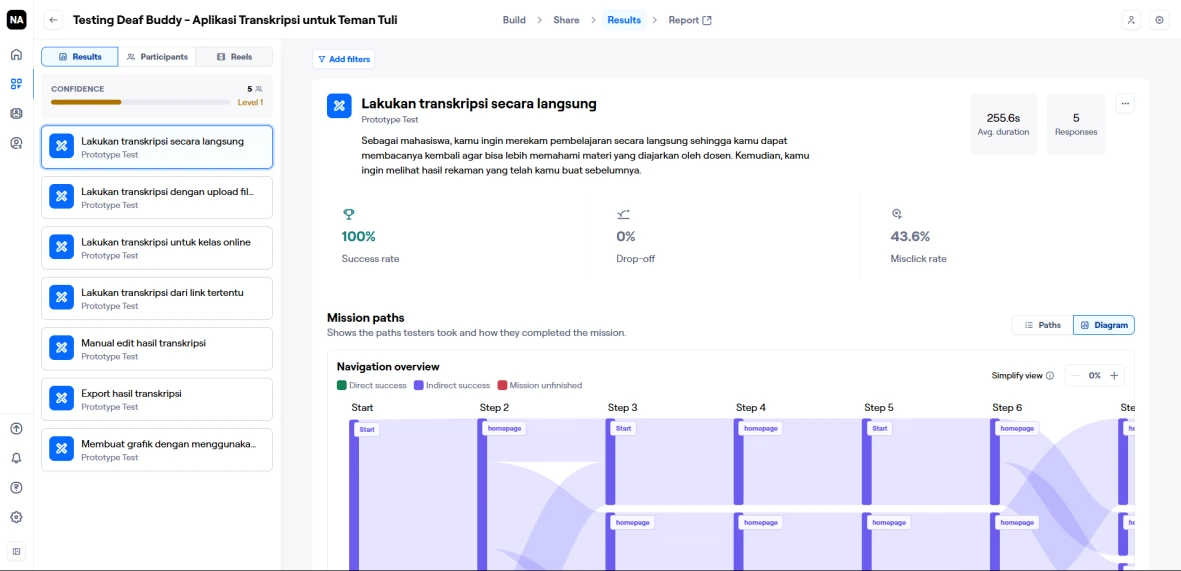Click the upgrade arrow icon in sidebar
1181x571 pixels.
pyautogui.click(x=17, y=429)
